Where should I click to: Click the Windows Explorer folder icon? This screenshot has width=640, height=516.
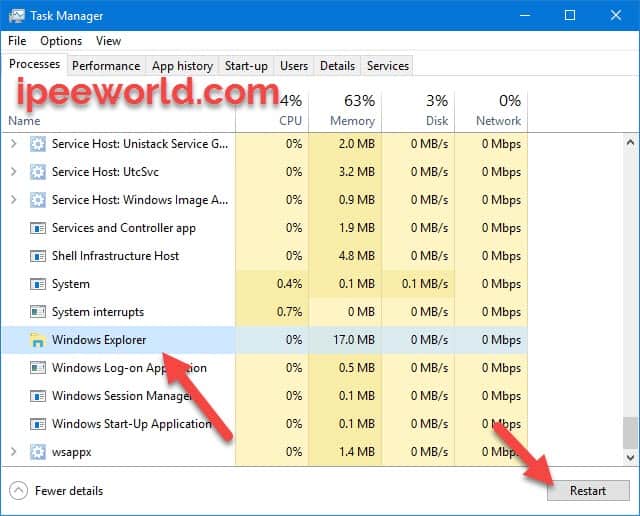pos(38,340)
